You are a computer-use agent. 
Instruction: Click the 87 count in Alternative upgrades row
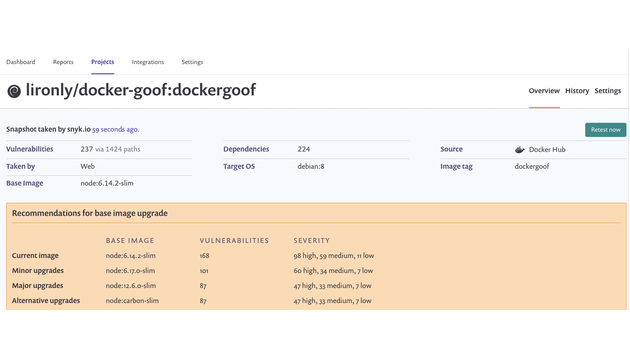(203, 301)
